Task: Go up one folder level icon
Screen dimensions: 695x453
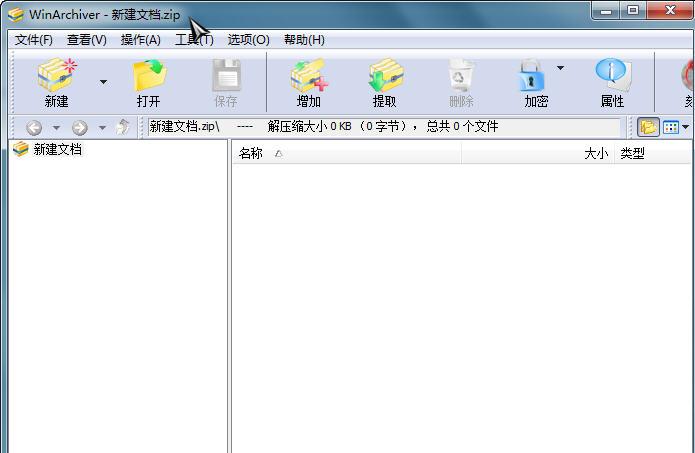Action: 123,128
